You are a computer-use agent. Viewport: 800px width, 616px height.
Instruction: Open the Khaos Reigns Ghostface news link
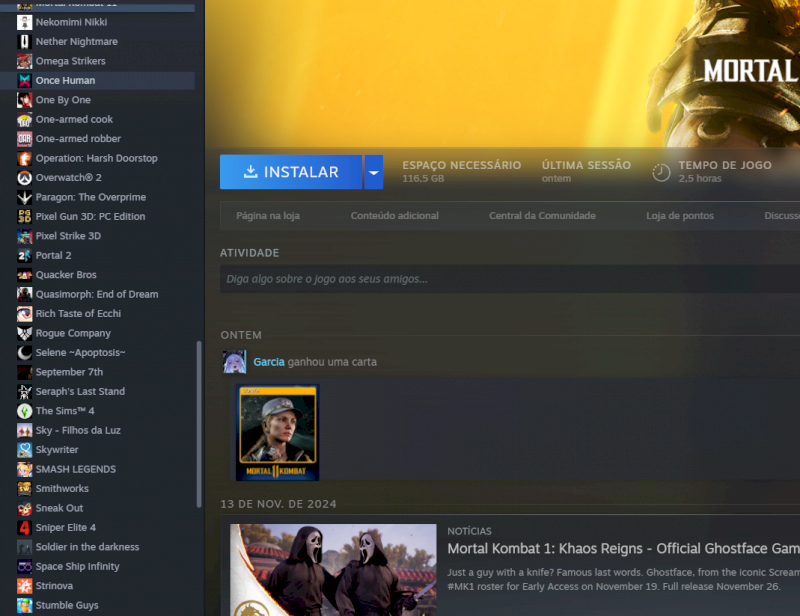coord(622,548)
